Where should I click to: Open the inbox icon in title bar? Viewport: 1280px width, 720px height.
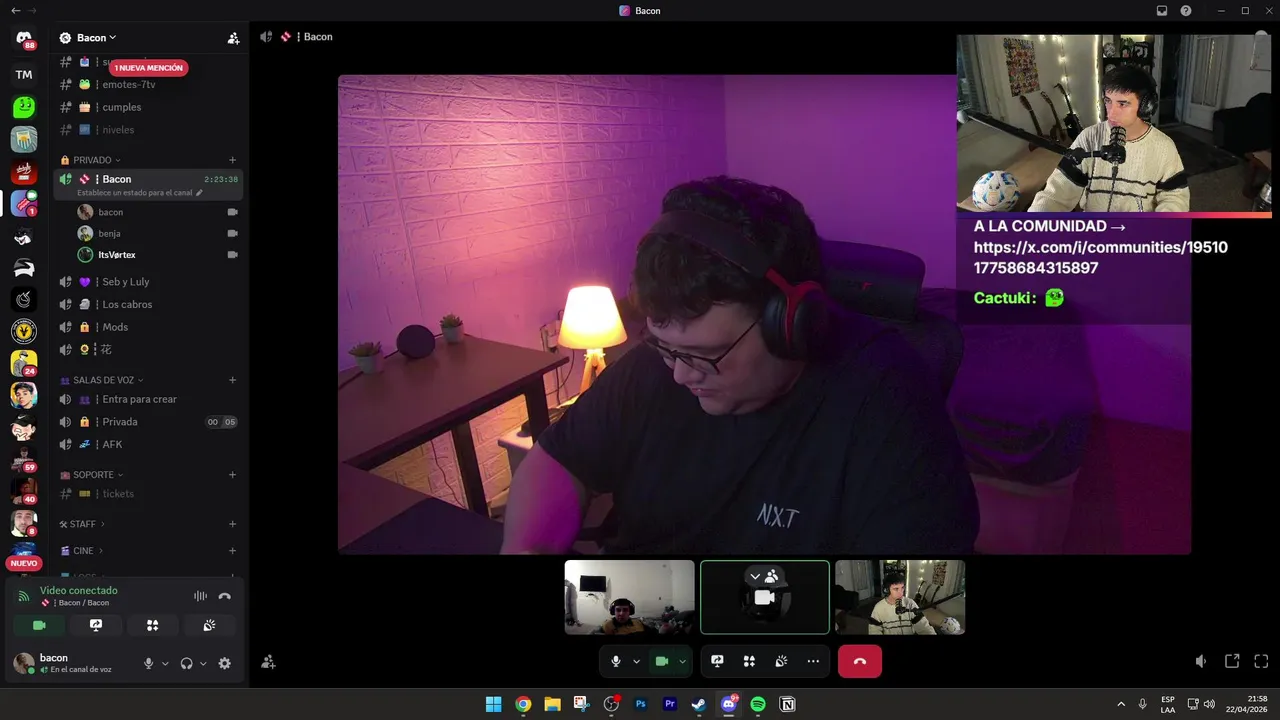pos(1162,11)
